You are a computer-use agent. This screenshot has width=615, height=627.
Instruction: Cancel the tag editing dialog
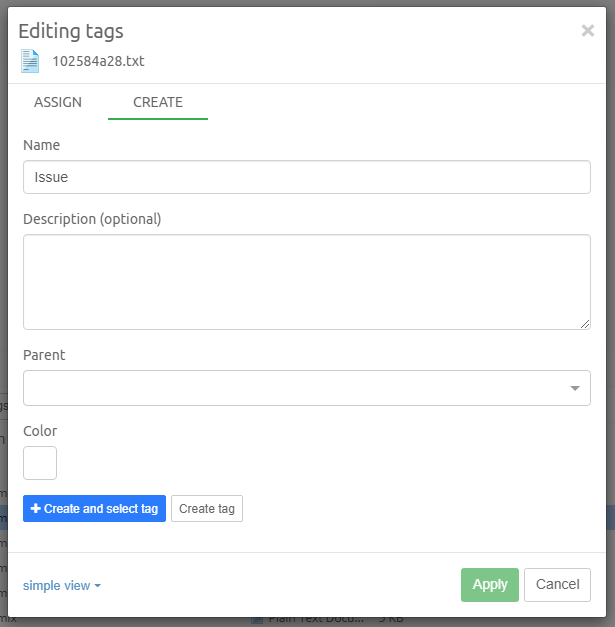tap(557, 585)
